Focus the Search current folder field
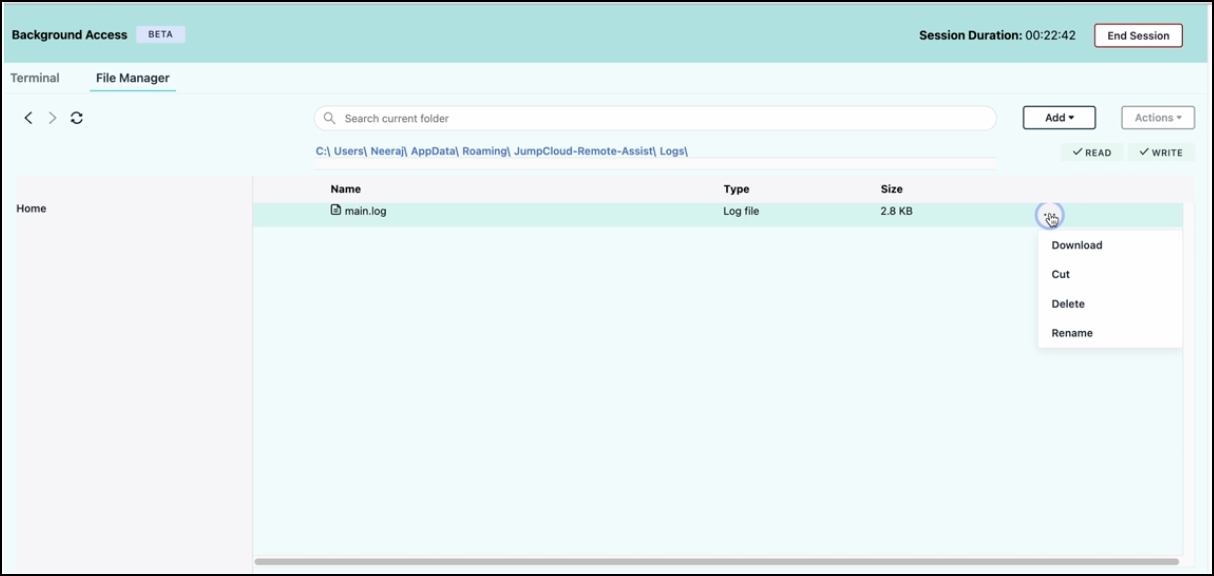This screenshot has height=576, width=1214. pyautogui.click(x=660, y=118)
